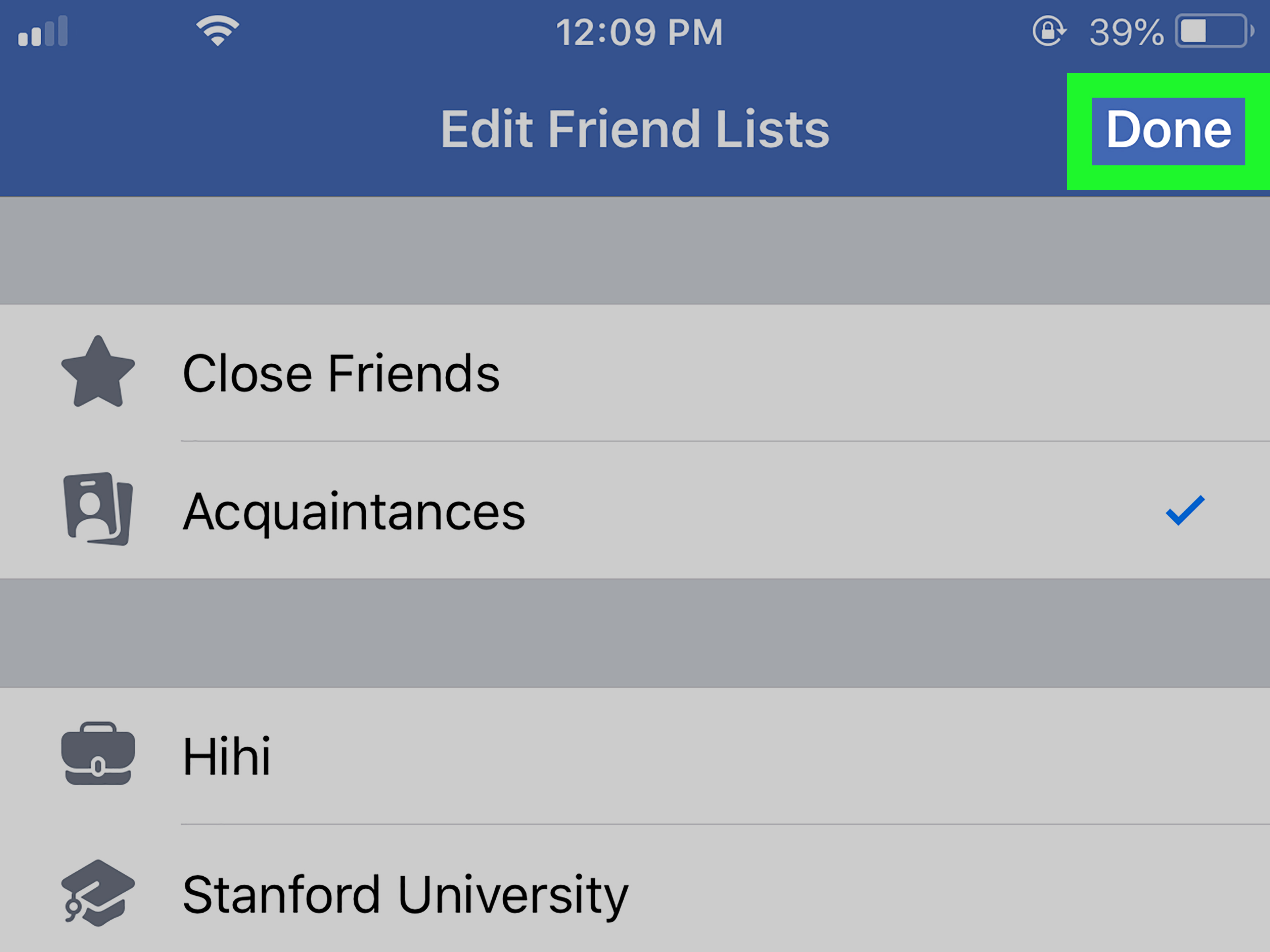Screen dimensions: 1270x952
Task: Tap the Wi-Fi status icon
Action: pos(217,31)
